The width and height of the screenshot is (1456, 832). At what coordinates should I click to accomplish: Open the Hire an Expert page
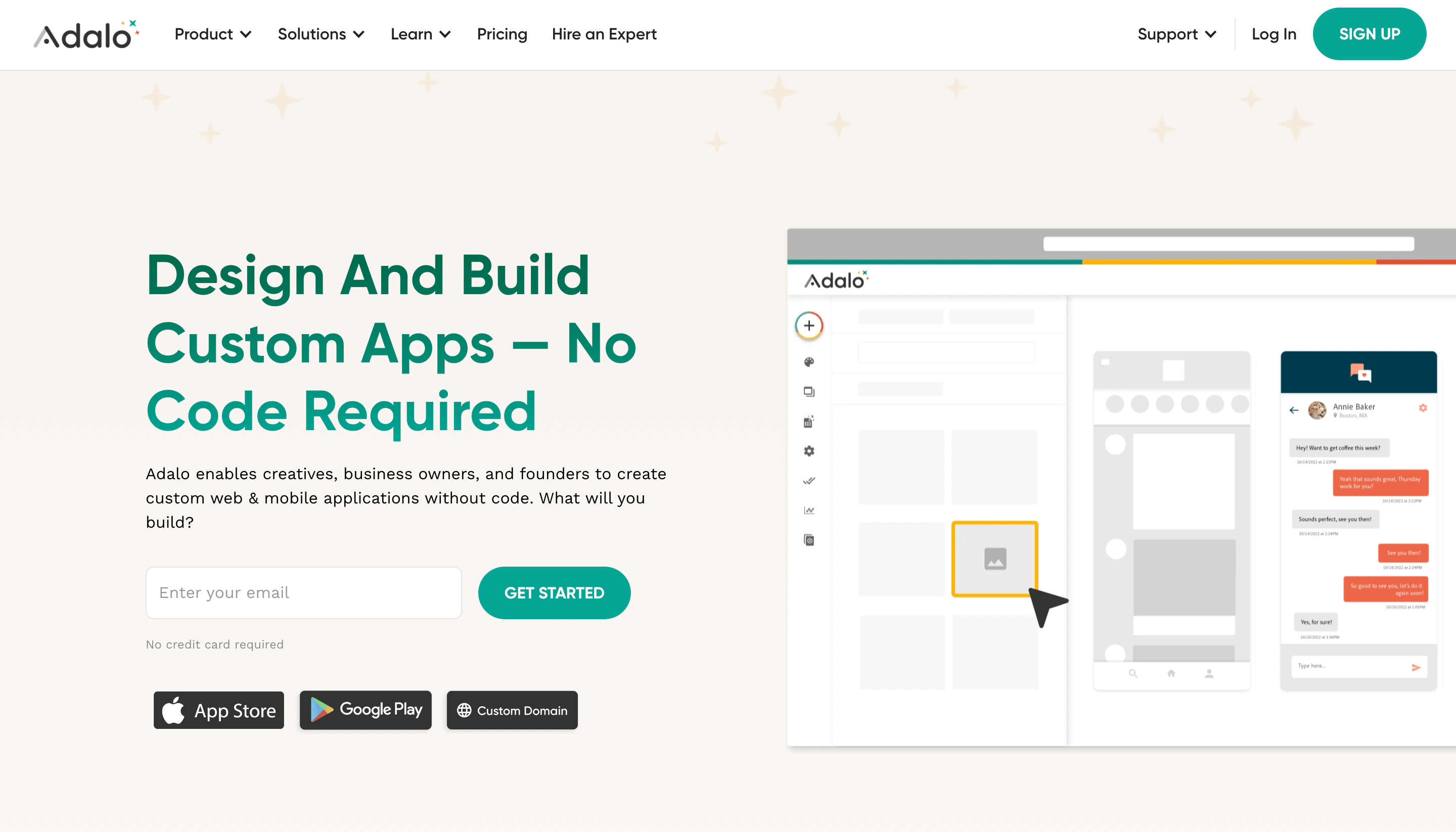(604, 34)
